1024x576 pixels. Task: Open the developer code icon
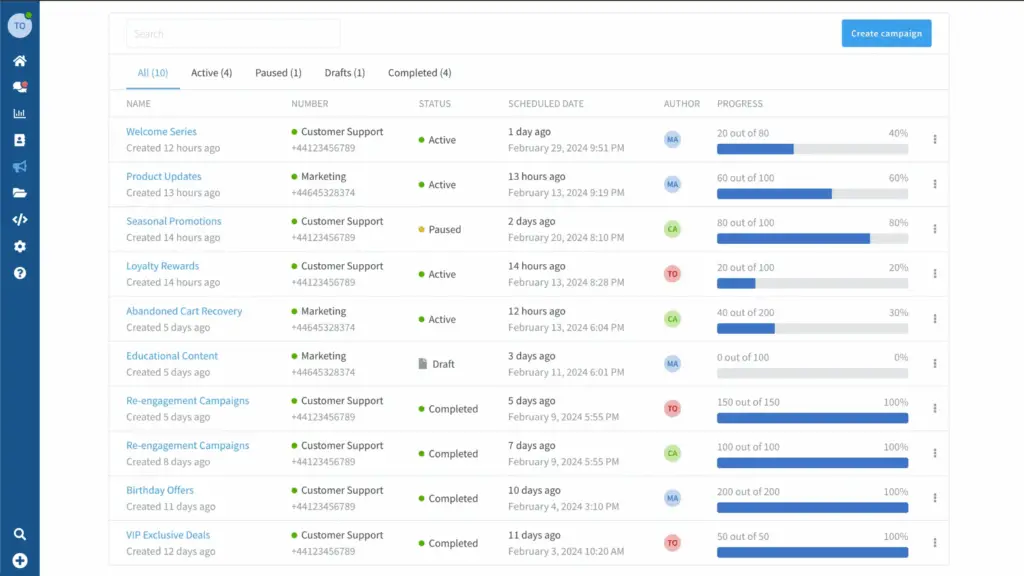coord(19,220)
